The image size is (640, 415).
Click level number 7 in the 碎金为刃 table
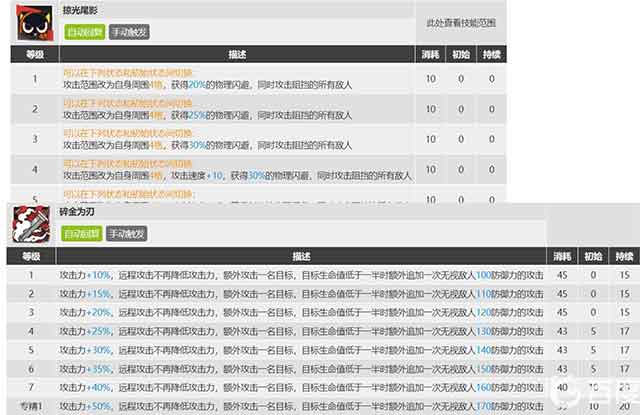point(31,387)
